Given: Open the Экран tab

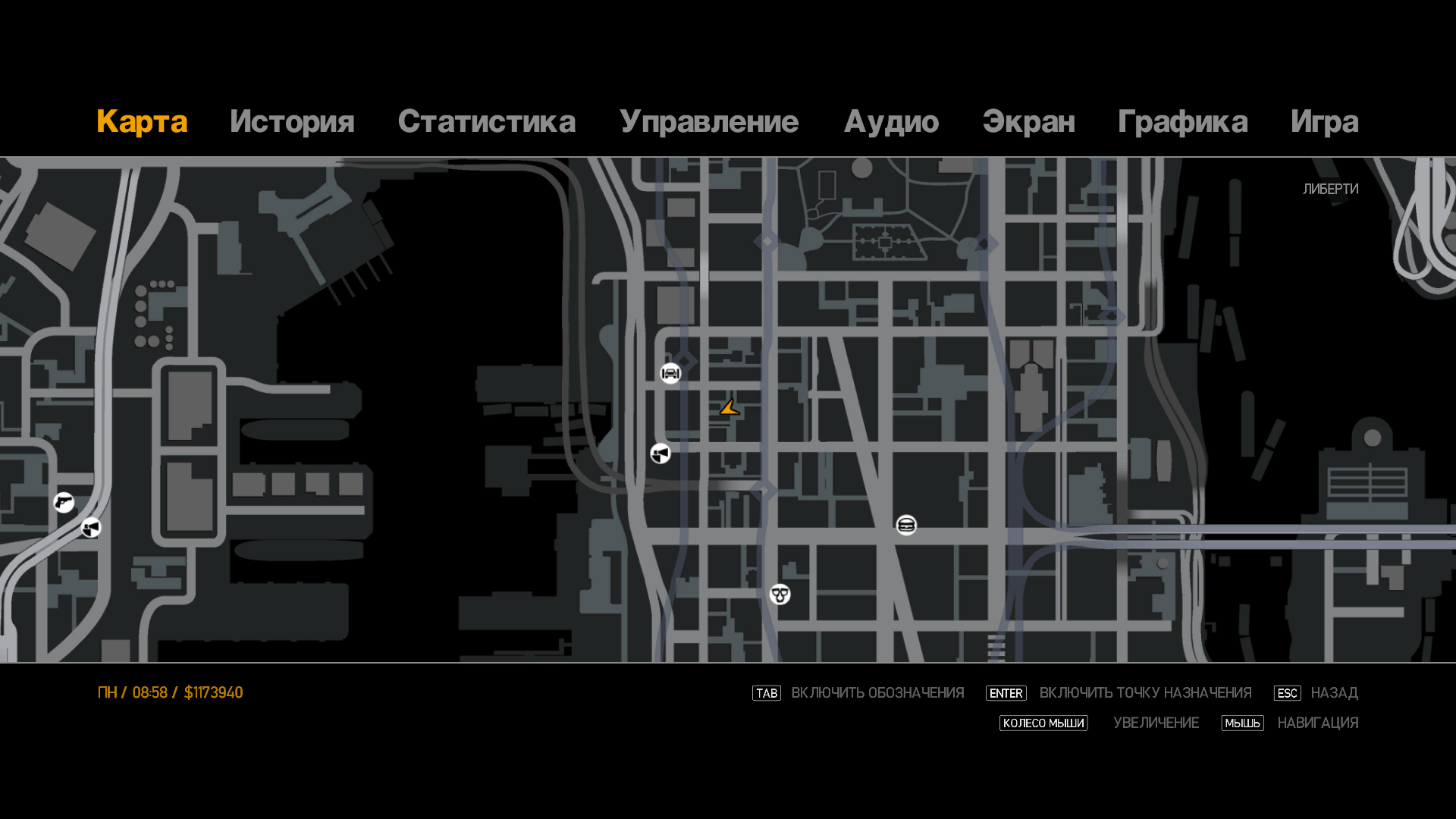Looking at the screenshot, I should pos(1028,121).
